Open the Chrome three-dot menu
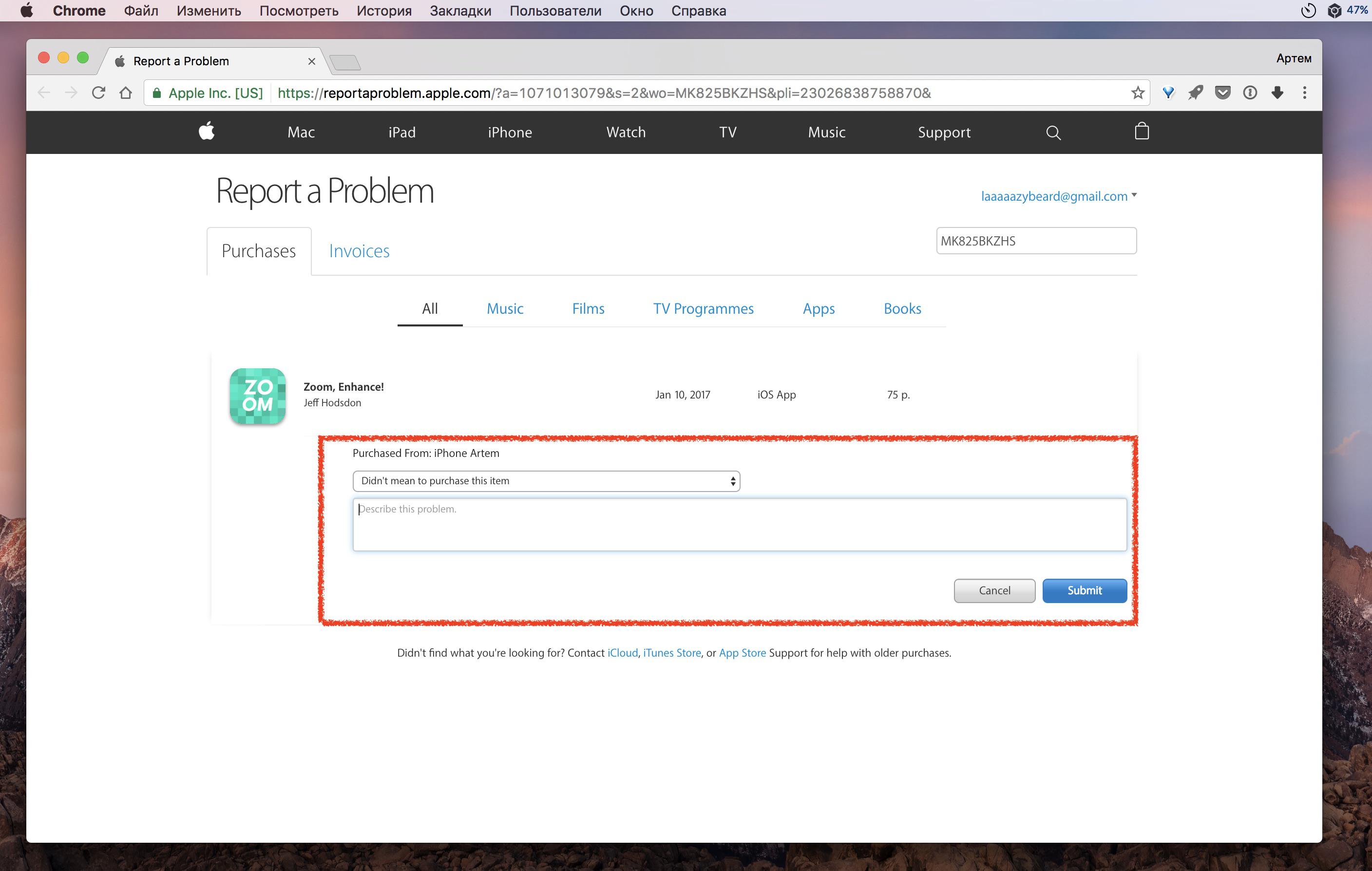Image resolution: width=1372 pixels, height=871 pixels. point(1305,93)
